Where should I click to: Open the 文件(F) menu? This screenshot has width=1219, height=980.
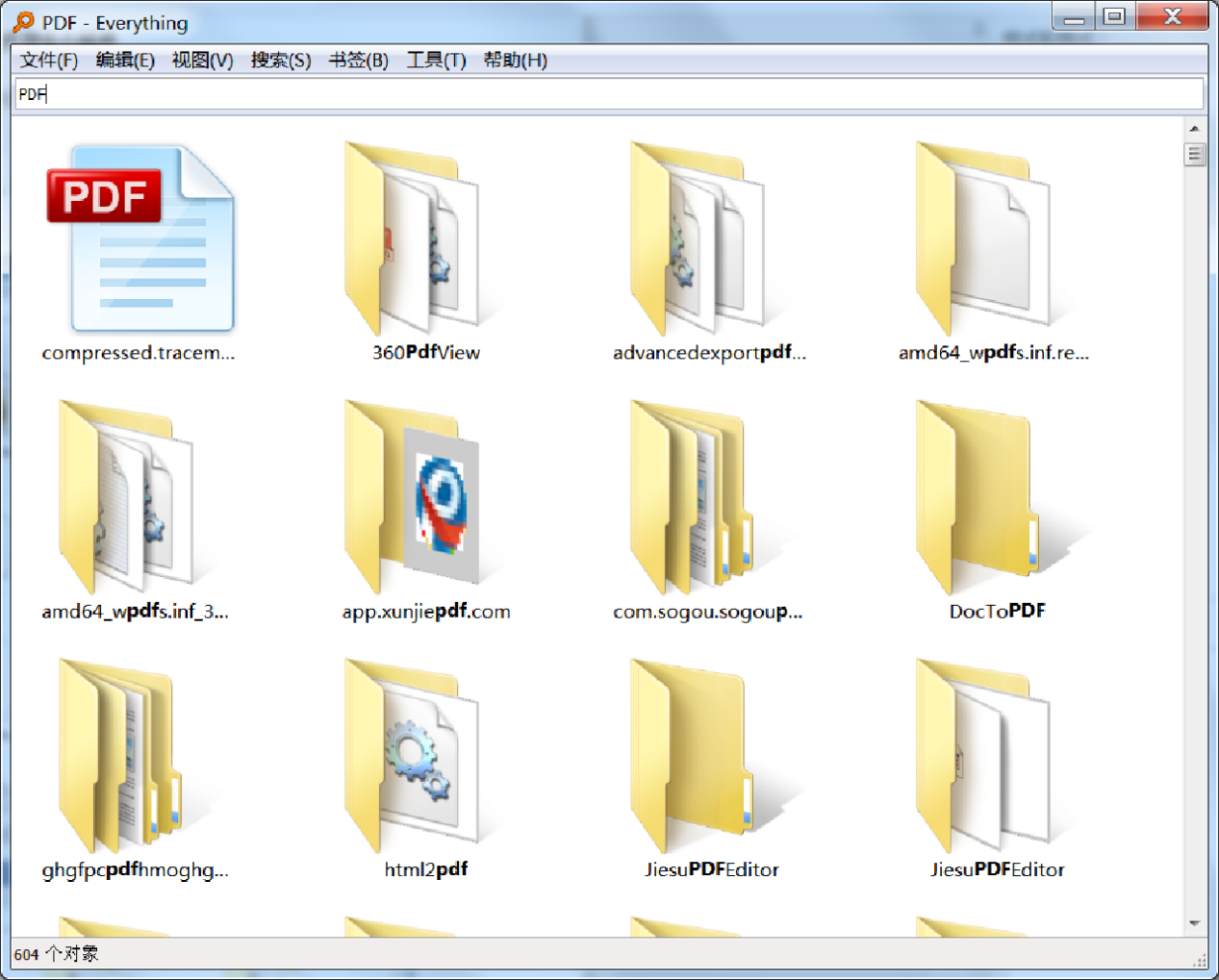click(x=49, y=61)
